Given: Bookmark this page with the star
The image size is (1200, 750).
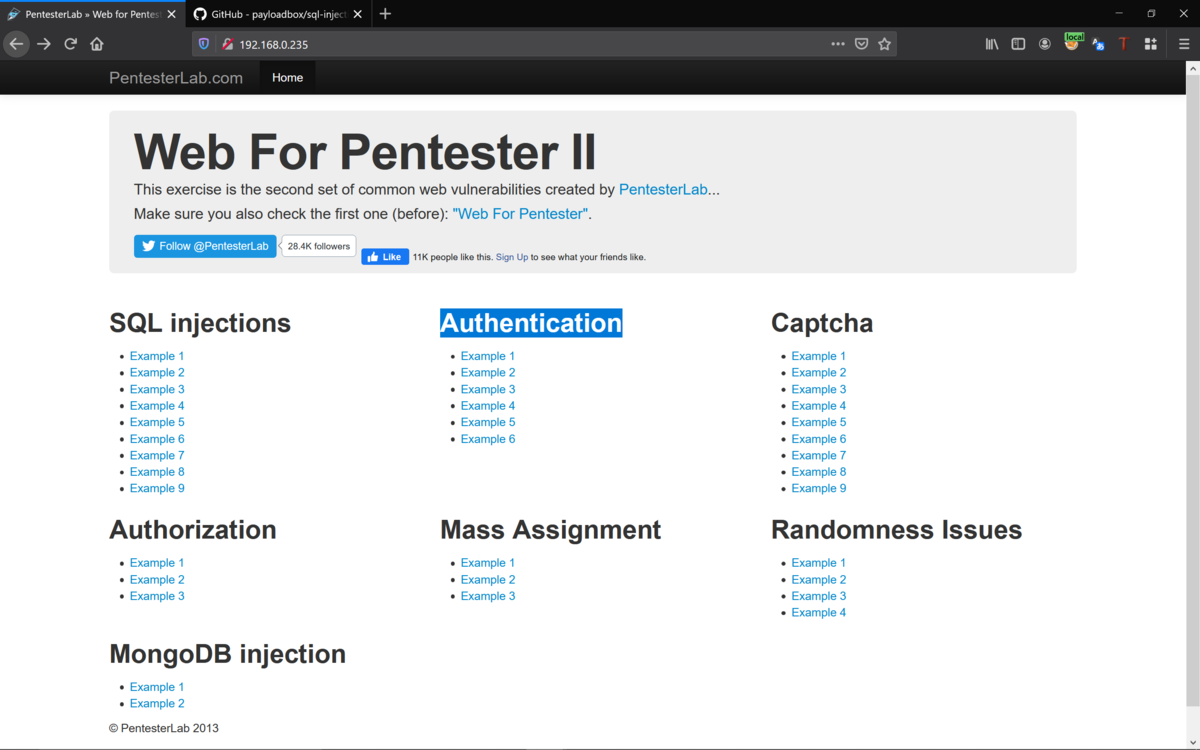Looking at the screenshot, I should coord(884,44).
